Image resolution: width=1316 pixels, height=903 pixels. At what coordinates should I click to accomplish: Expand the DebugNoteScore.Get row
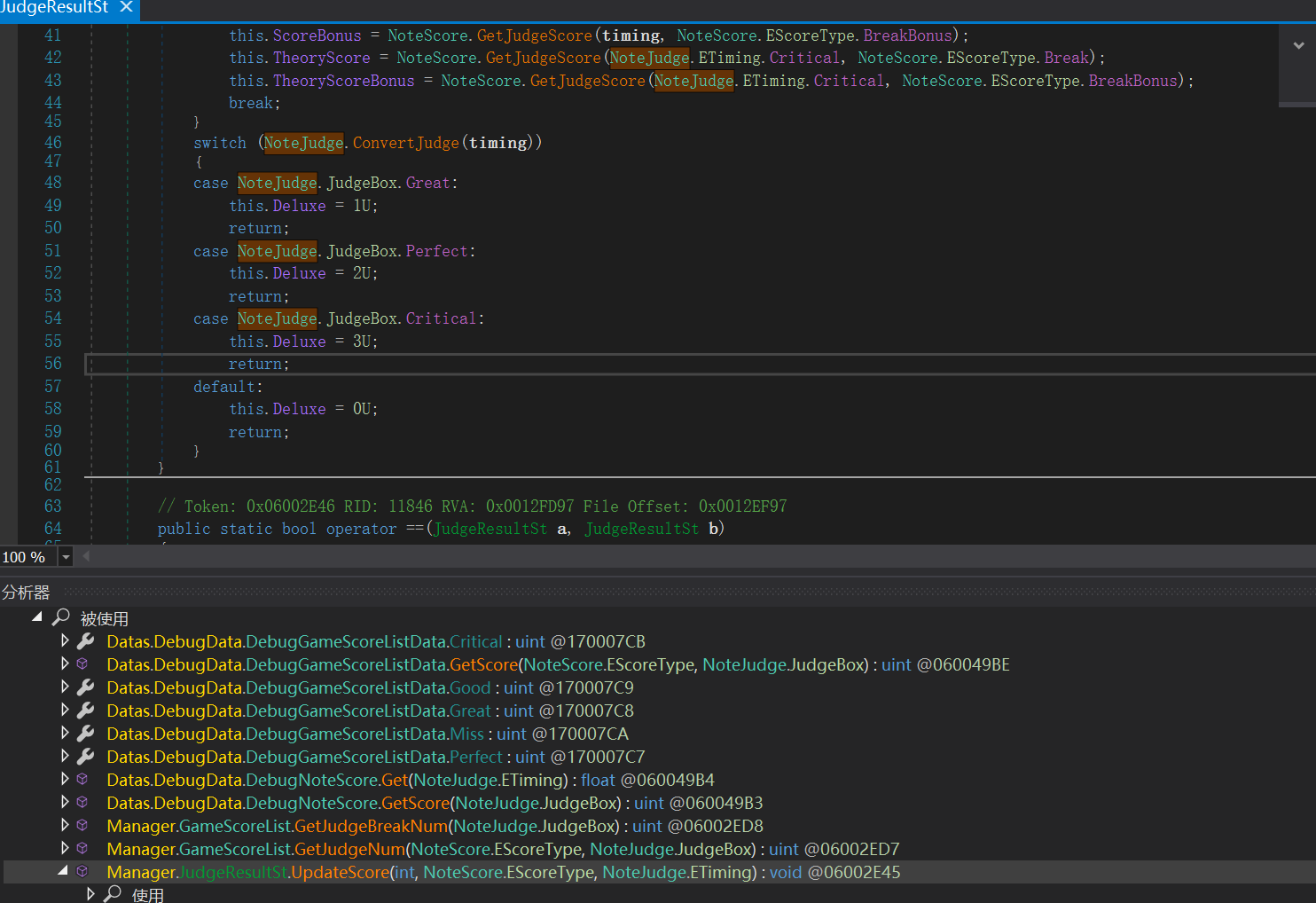pyautogui.click(x=65, y=778)
